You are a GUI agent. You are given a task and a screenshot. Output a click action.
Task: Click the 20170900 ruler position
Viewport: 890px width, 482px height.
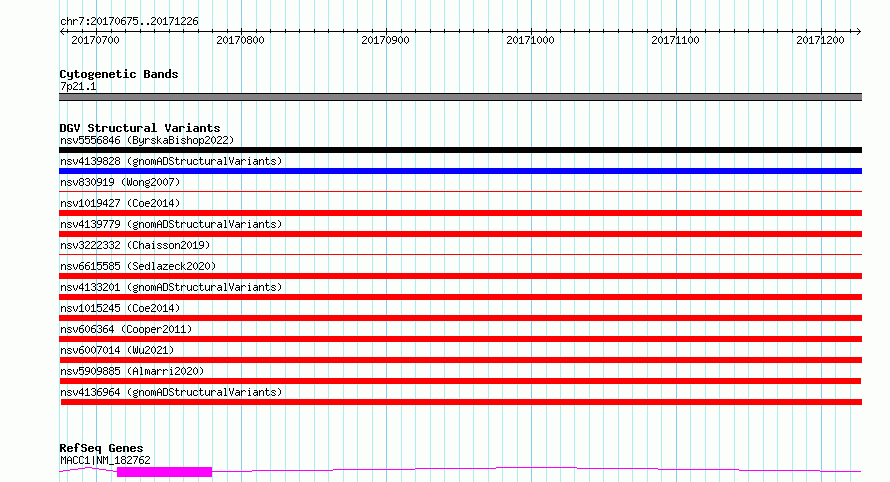coord(385,40)
